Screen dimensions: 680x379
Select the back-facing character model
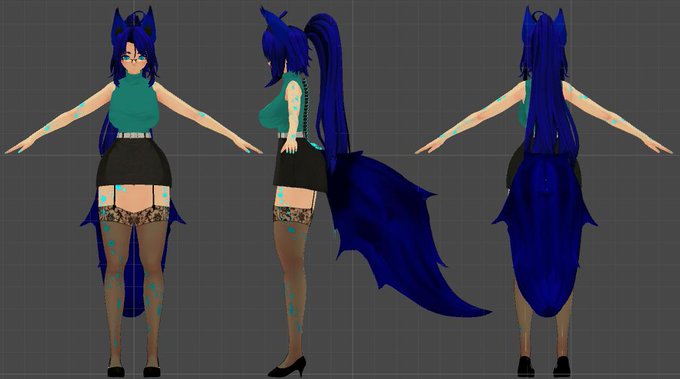click(543, 191)
